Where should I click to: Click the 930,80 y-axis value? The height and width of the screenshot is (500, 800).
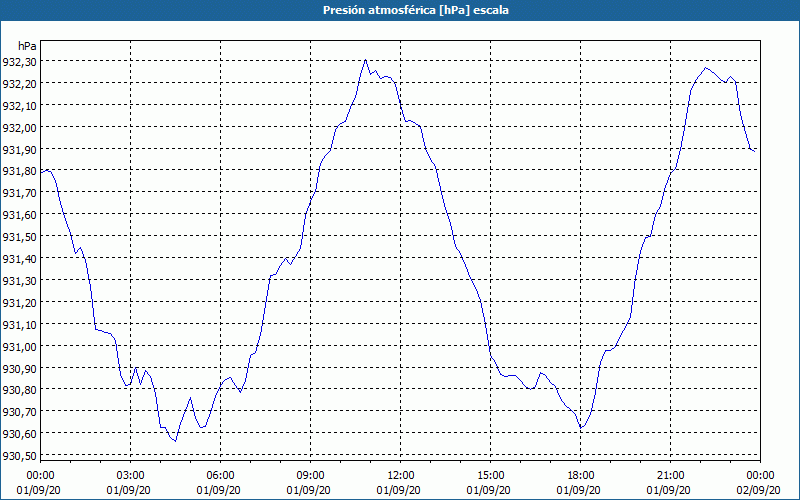click(20, 390)
